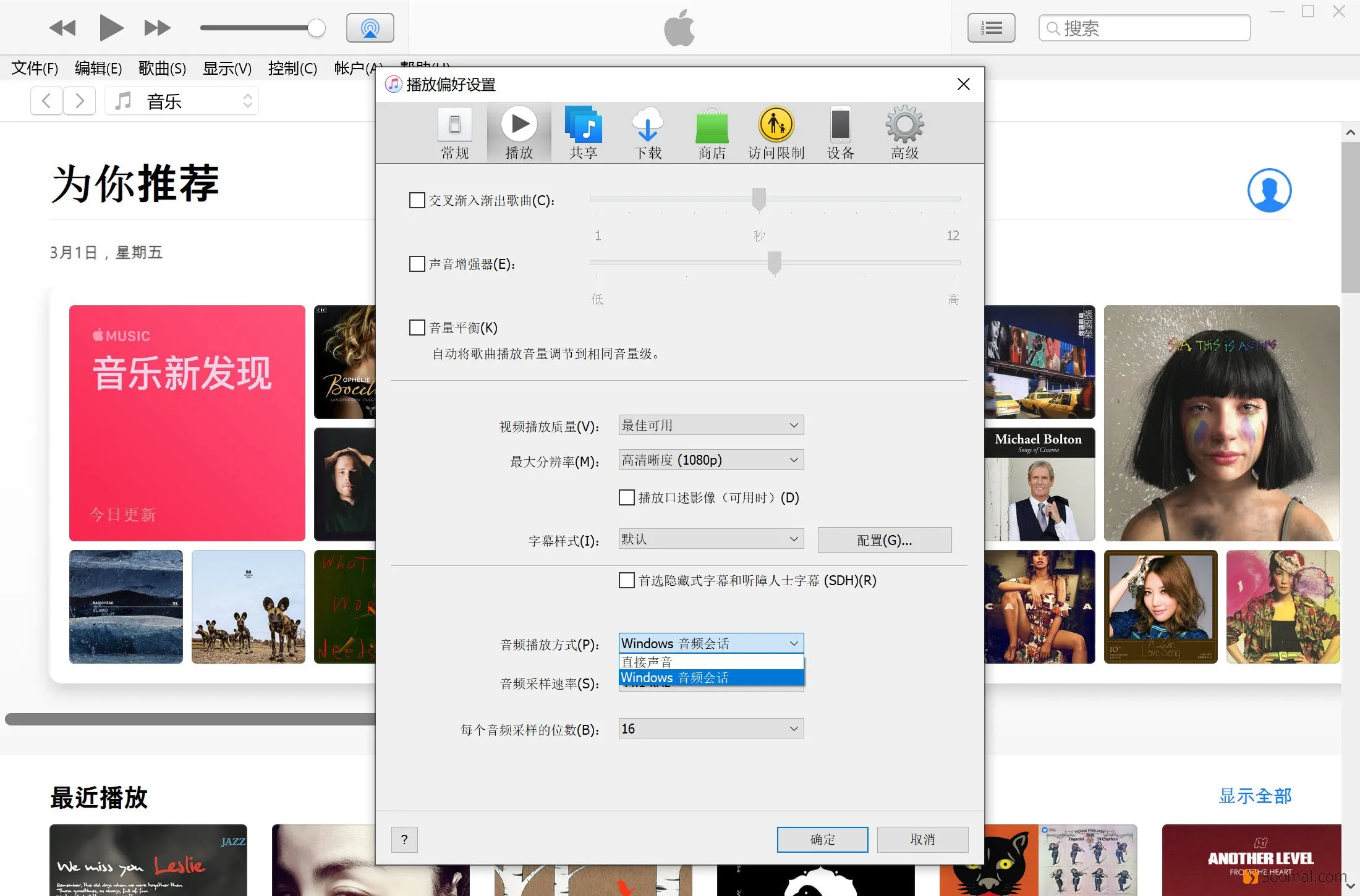Click 确定 to confirm preferences
Screen dimensions: 1360x896
pyautogui.click(x=822, y=839)
